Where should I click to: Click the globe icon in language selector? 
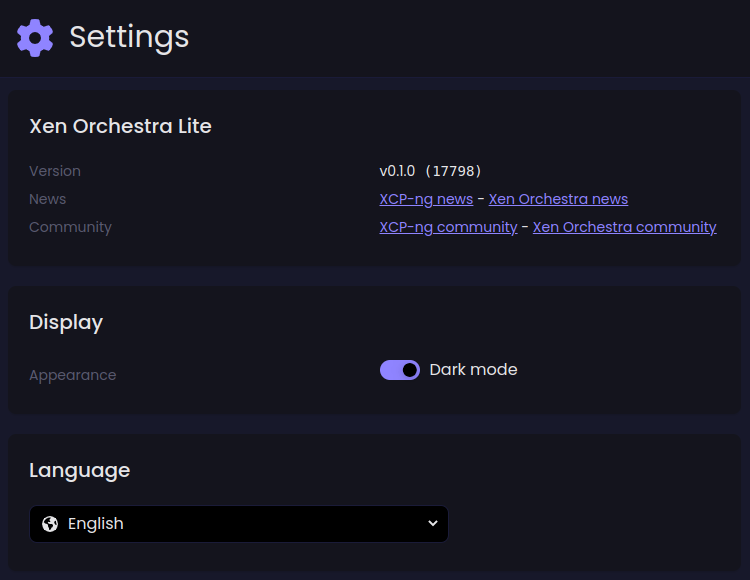pos(50,524)
